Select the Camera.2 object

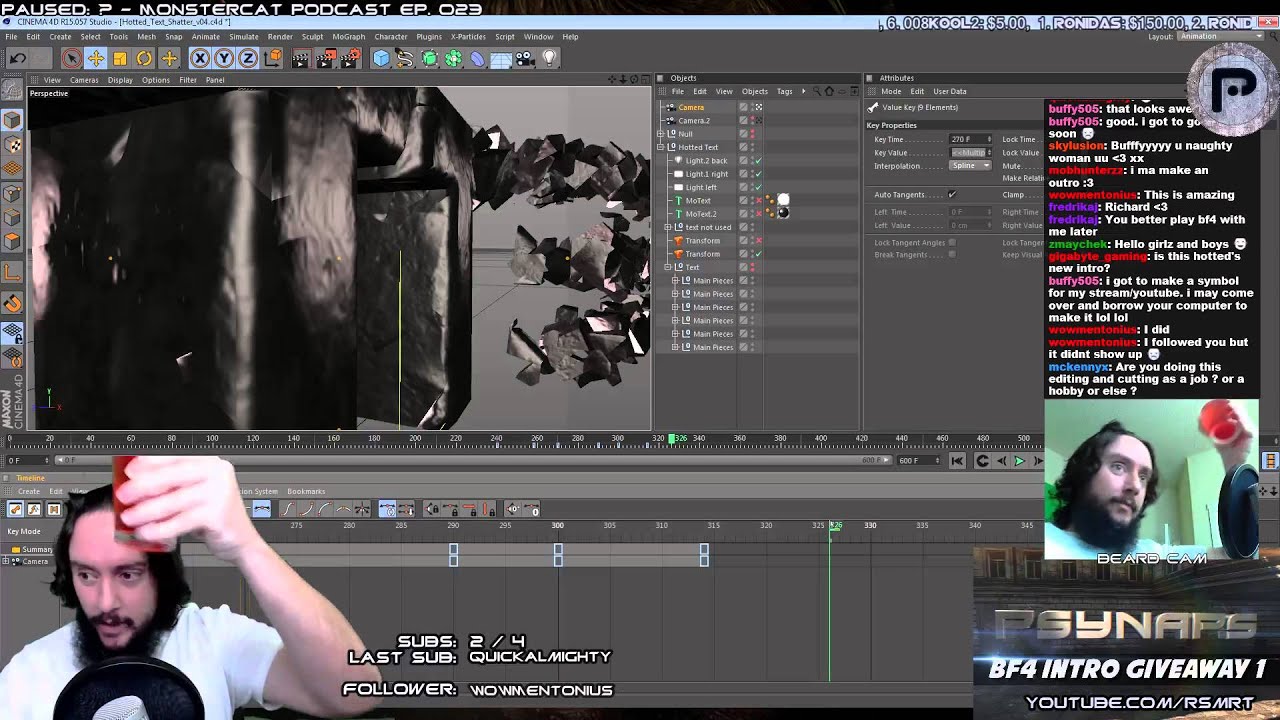694,120
